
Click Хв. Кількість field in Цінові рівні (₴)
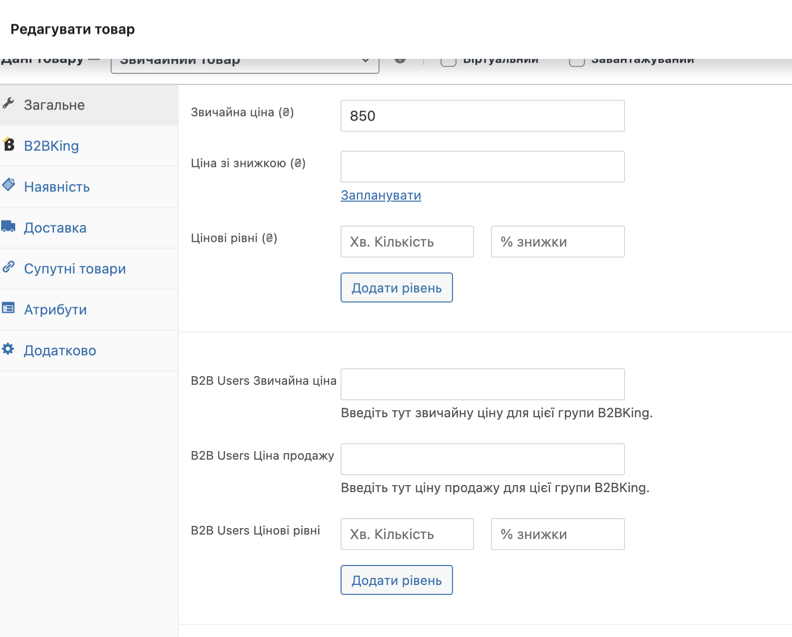click(407, 242)
